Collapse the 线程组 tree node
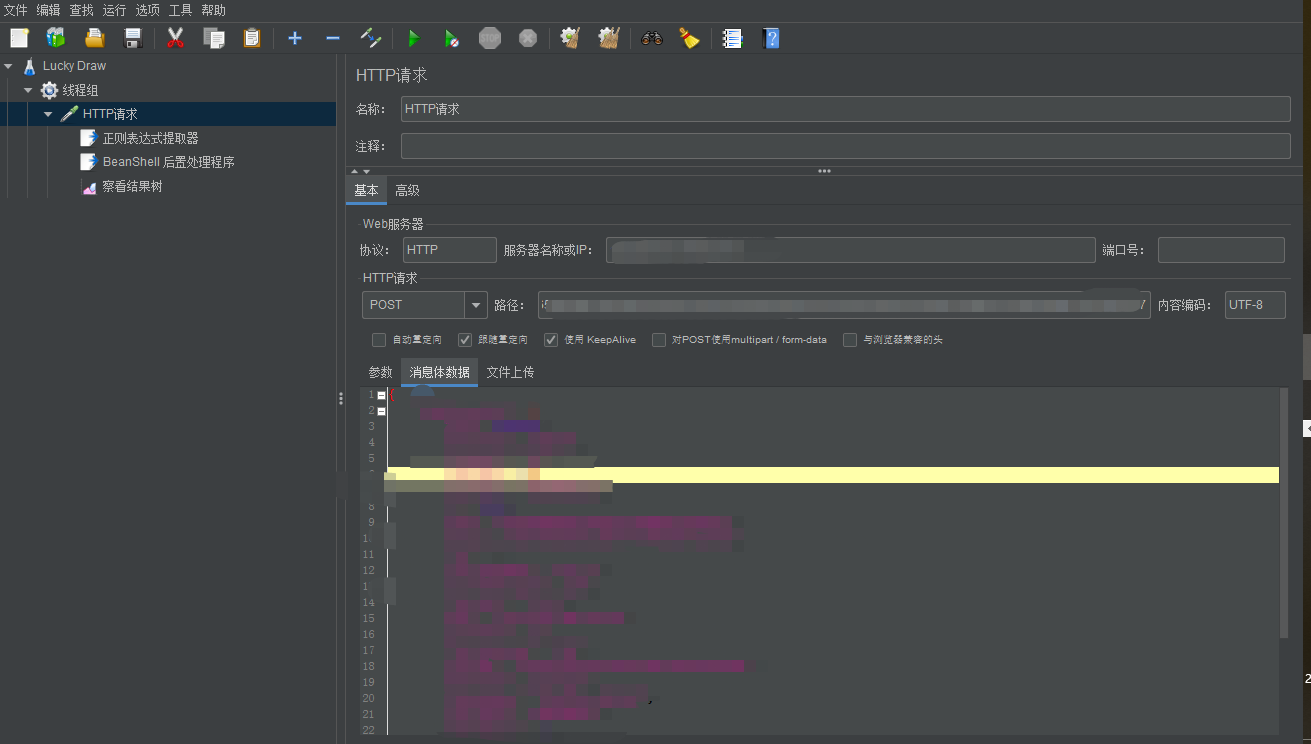1311x744 pixels. pyautogui.click(x=29, y=90)
